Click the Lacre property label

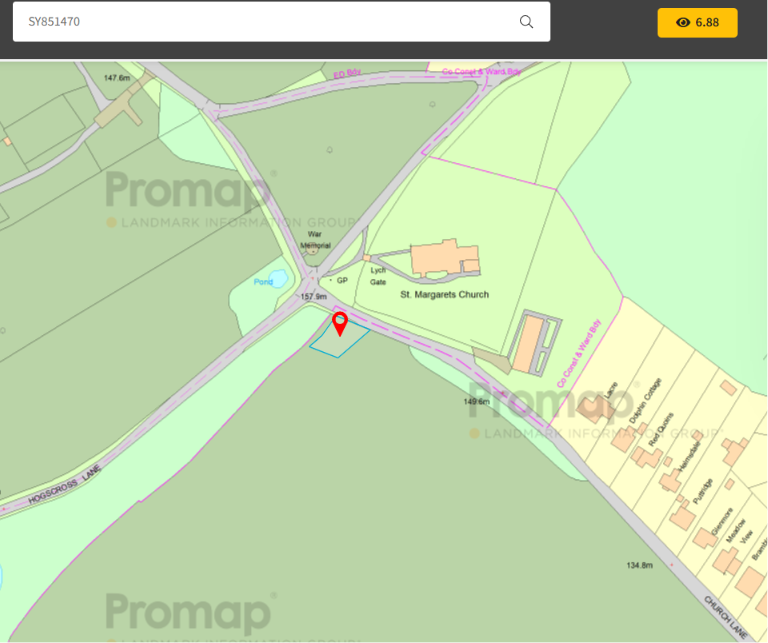pos(611,390)
